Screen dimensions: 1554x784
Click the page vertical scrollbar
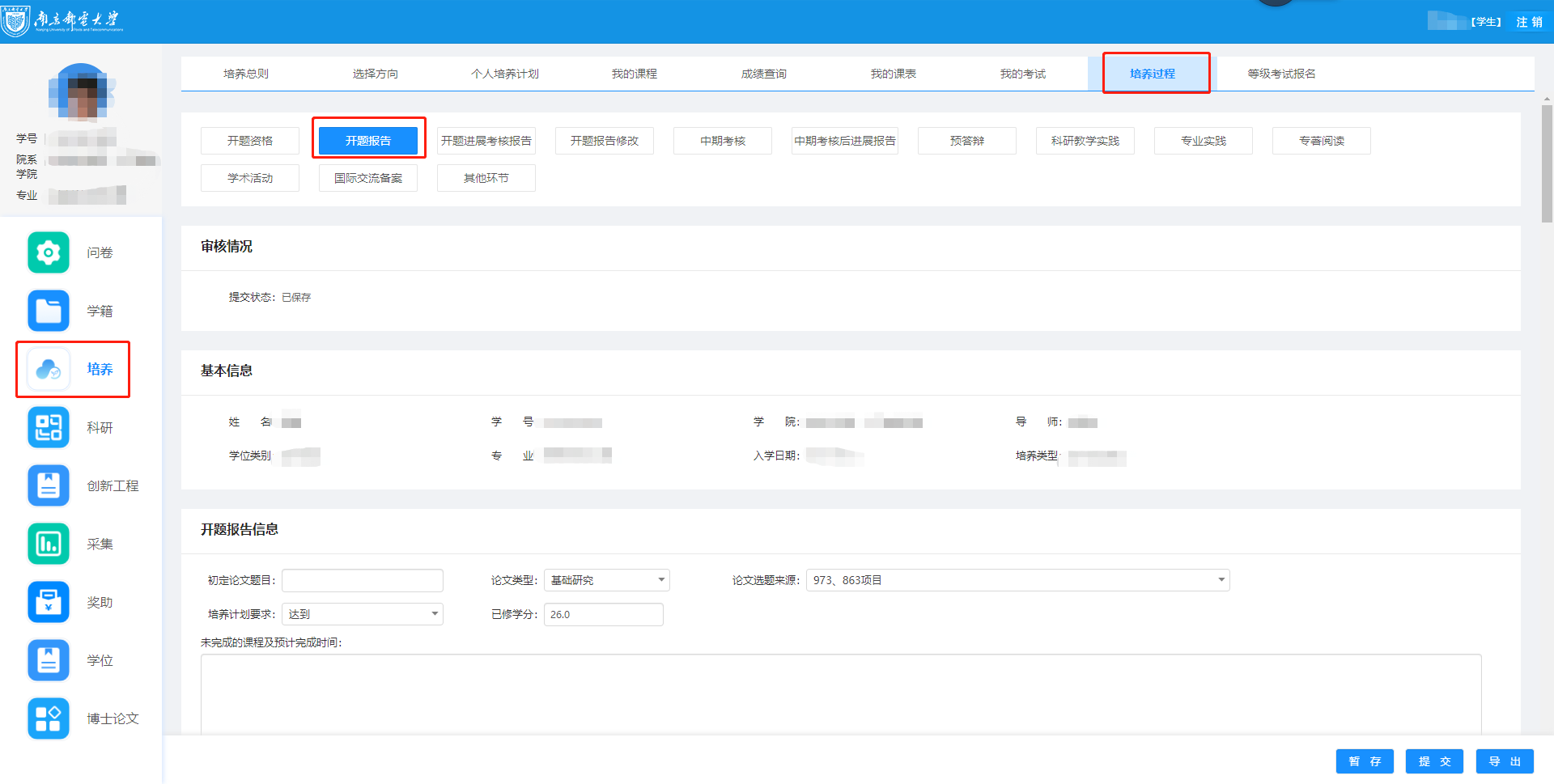pos(1547,162)
